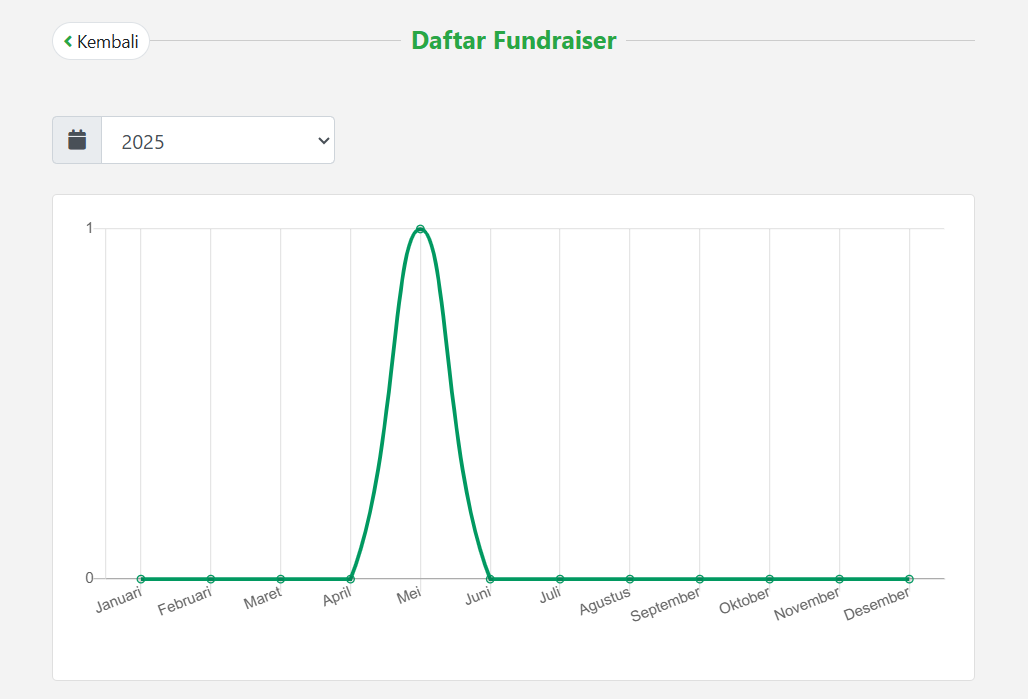The image size is (1028, 699).
Task: Click the April data point on line
Action: point(350,579)
